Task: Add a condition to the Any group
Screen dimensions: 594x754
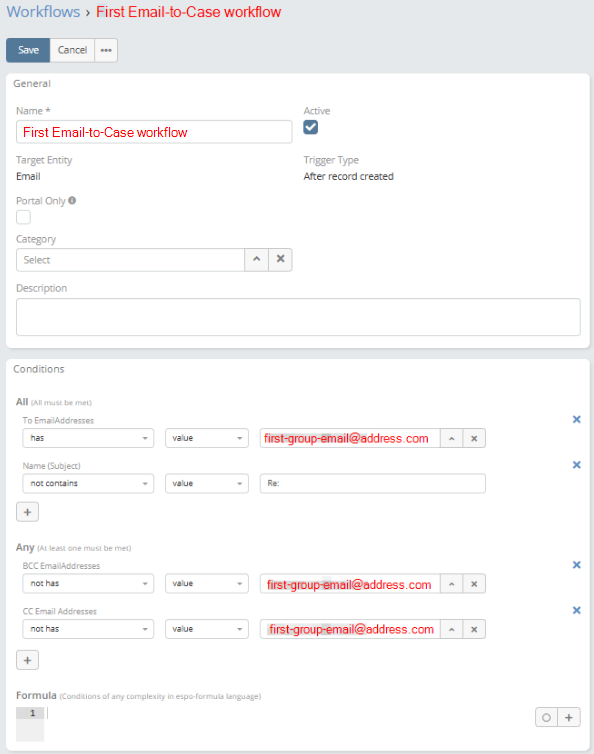Action: pyautogui.click(x=27, y=660)
